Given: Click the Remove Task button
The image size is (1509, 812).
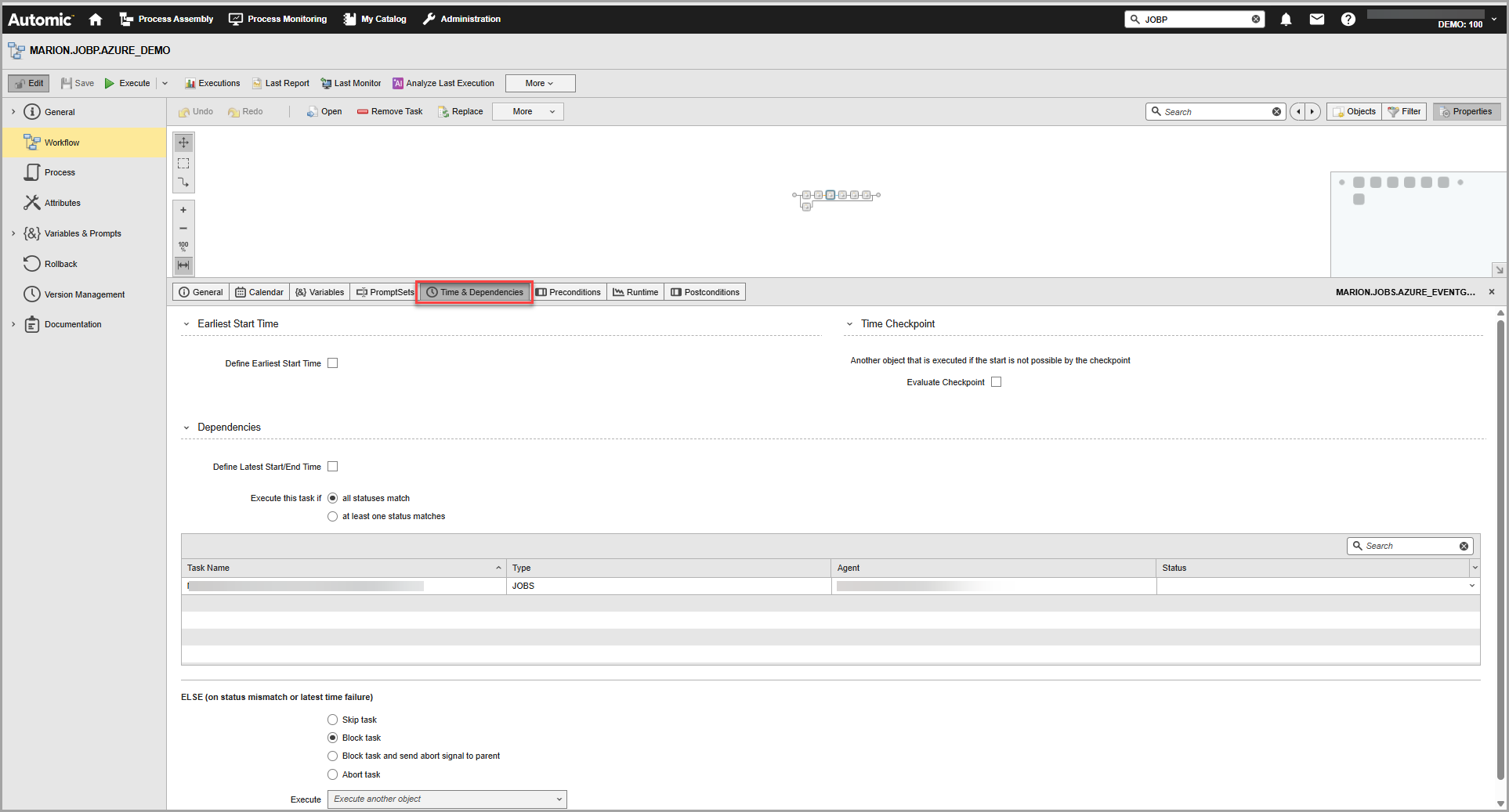Looking at the screenshot, I should tap(389, 112).
